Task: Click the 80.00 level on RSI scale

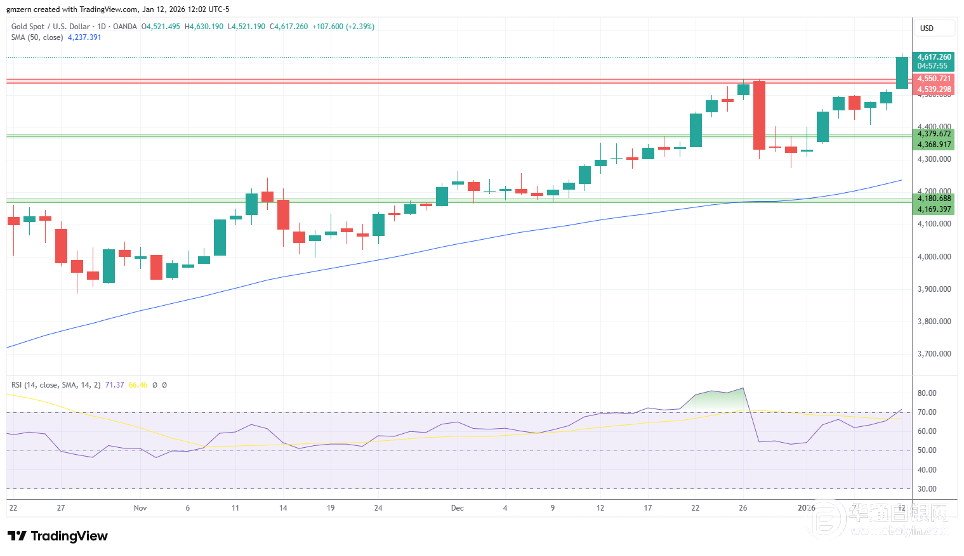Action: 926,393
